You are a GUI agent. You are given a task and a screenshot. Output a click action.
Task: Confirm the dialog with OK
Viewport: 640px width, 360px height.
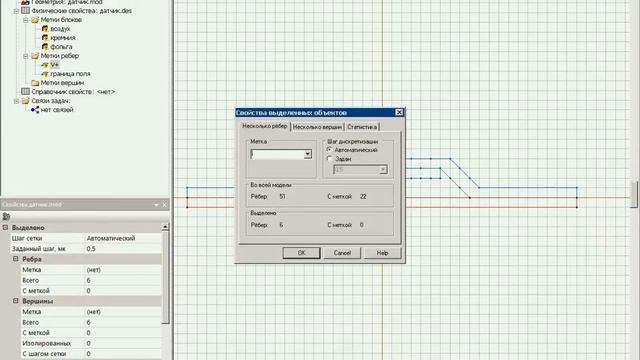point(301,253)
